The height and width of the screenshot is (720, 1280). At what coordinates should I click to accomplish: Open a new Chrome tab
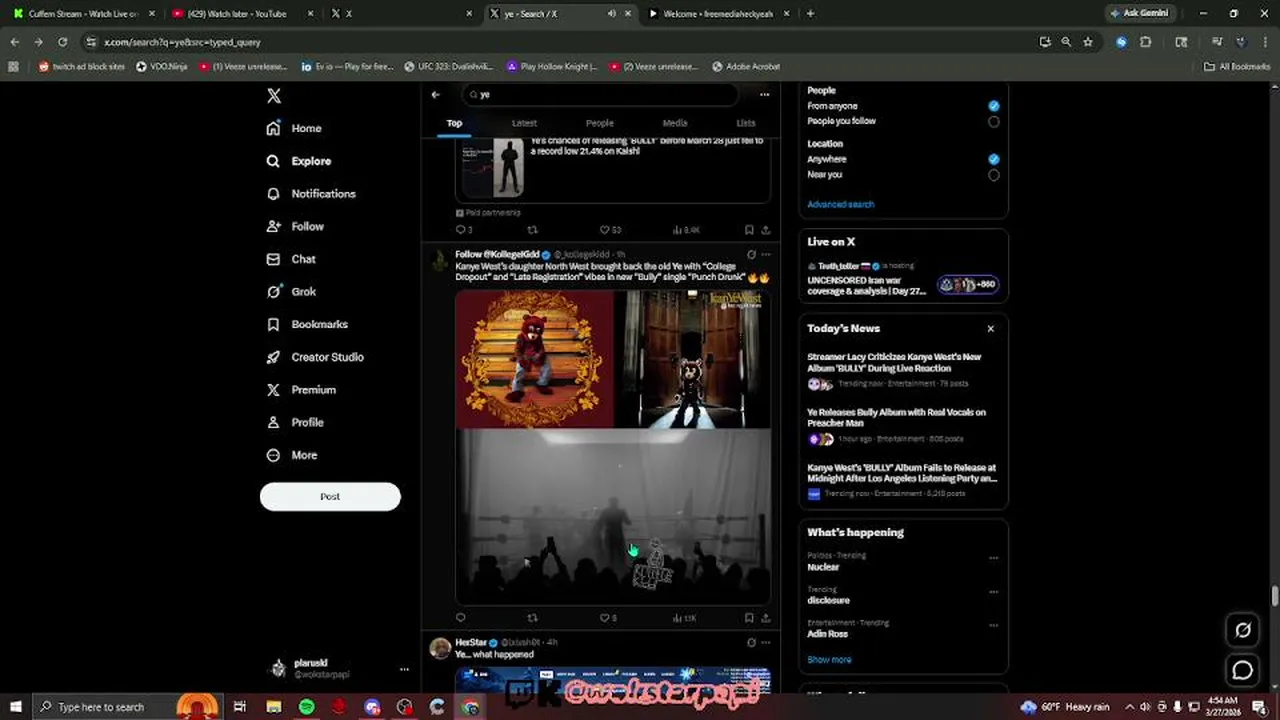810,14
